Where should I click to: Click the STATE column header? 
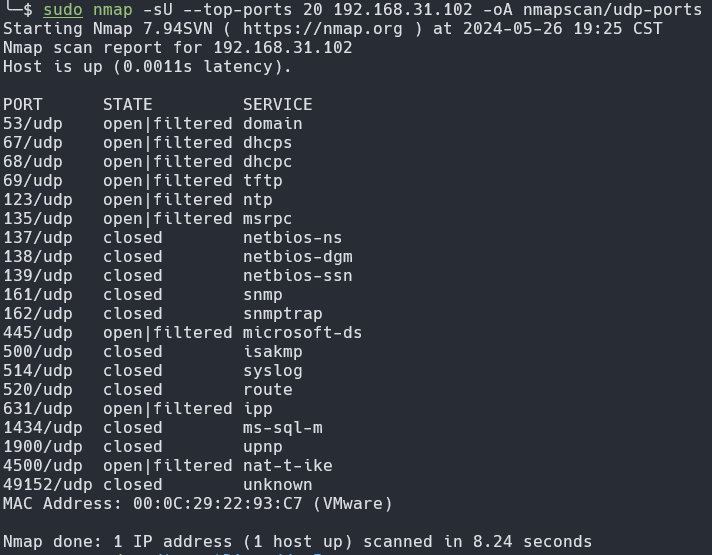(128, 105)
